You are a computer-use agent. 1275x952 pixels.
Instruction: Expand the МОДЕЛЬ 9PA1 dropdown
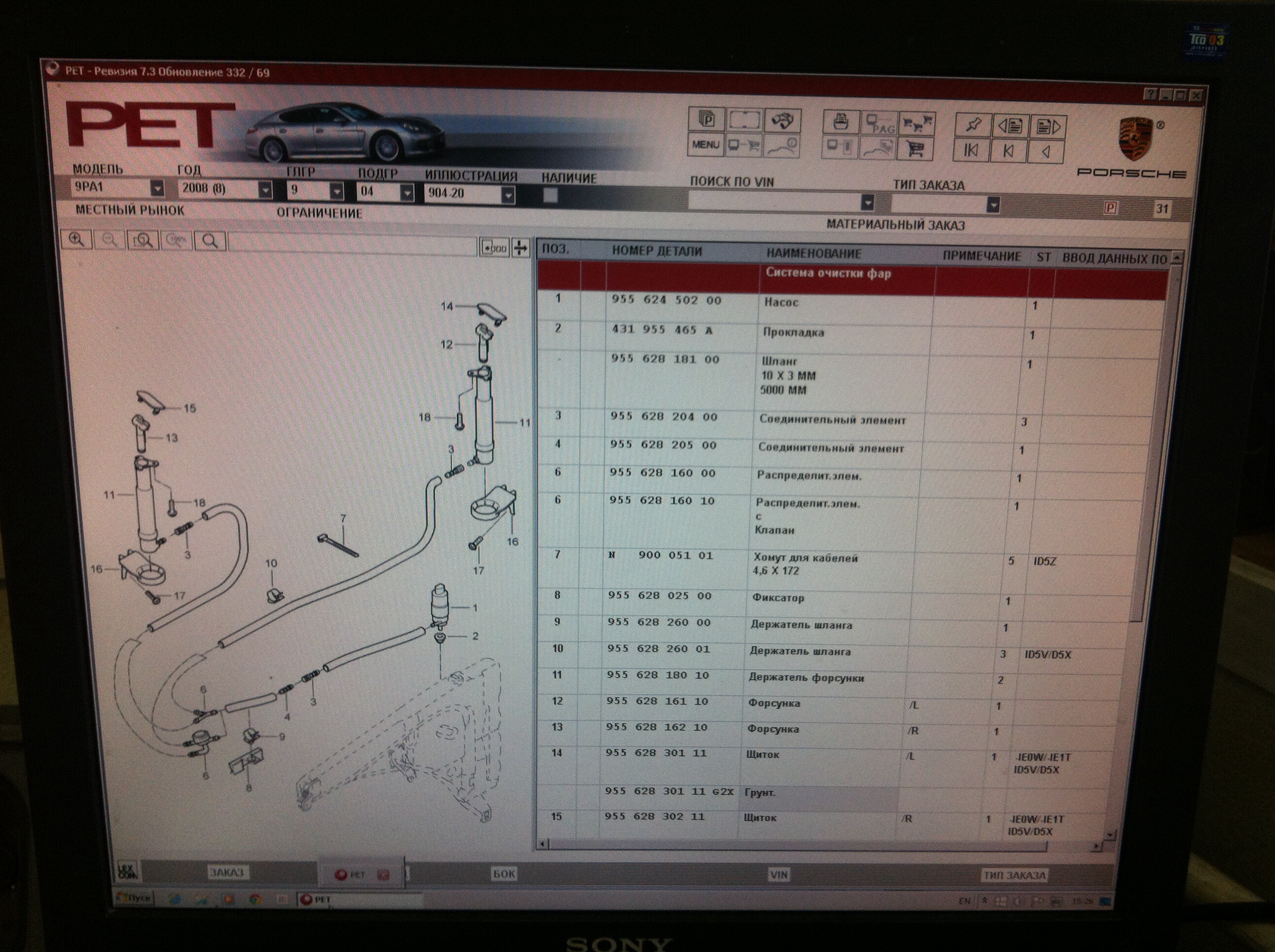(156, 188)
